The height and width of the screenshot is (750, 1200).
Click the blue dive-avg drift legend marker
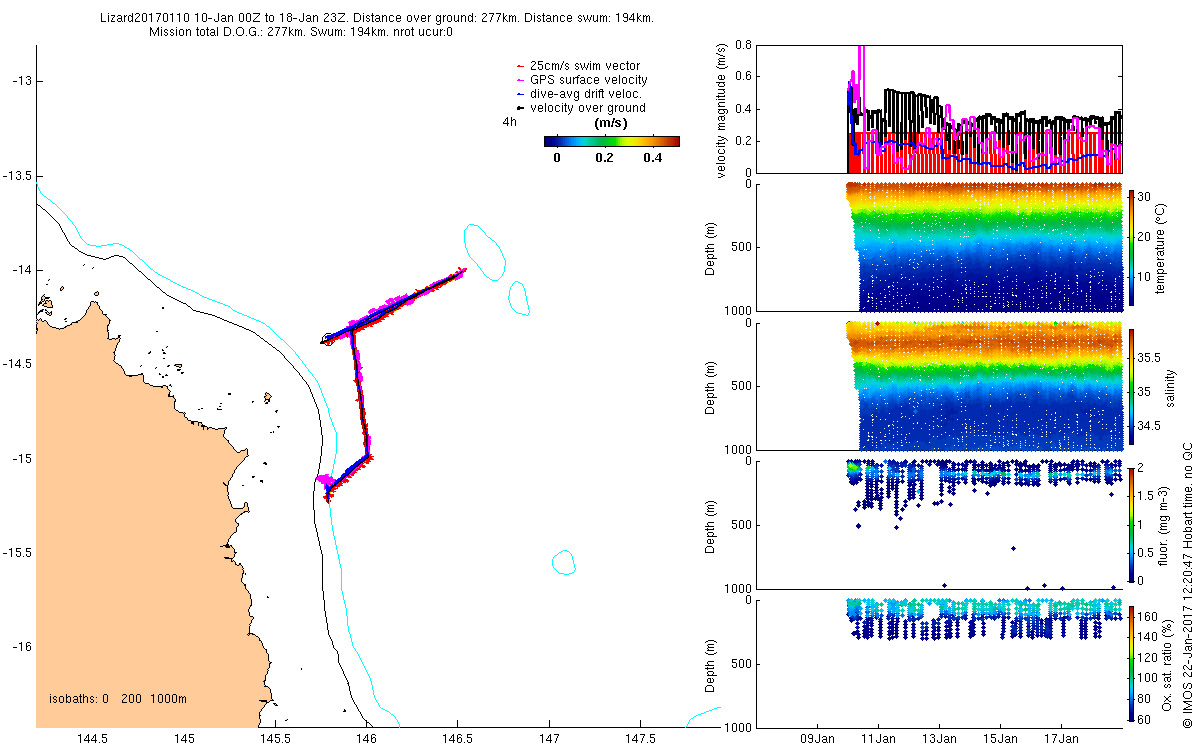[x=520, y=95]
